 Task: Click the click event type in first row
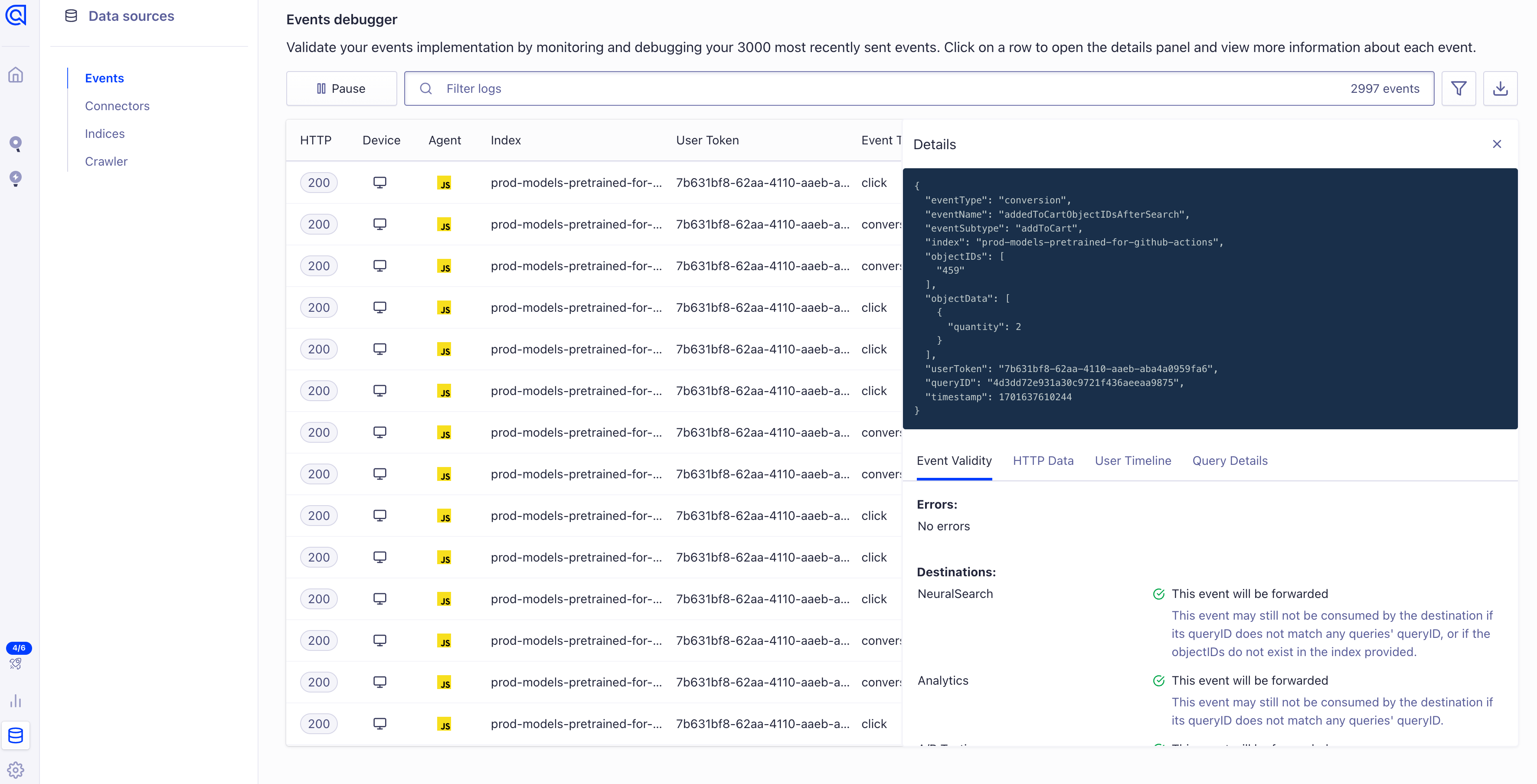tap(874, 183)
